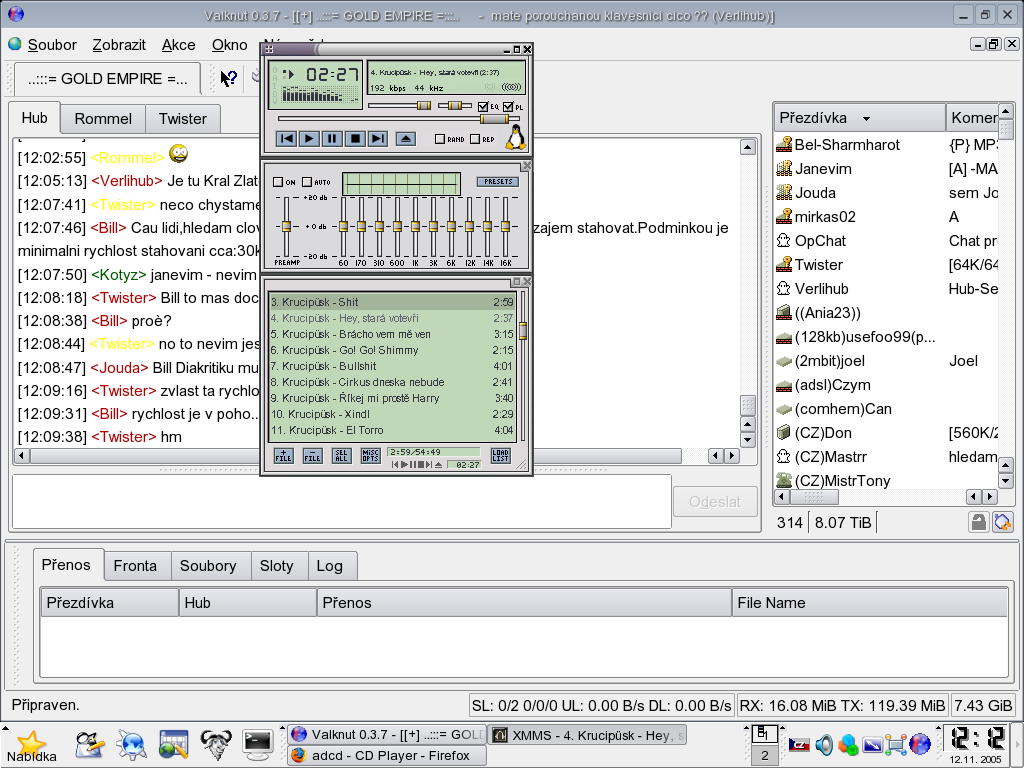Click 16K equalizer band slider handle
The image size is (1024, 768).
point(505,227)
